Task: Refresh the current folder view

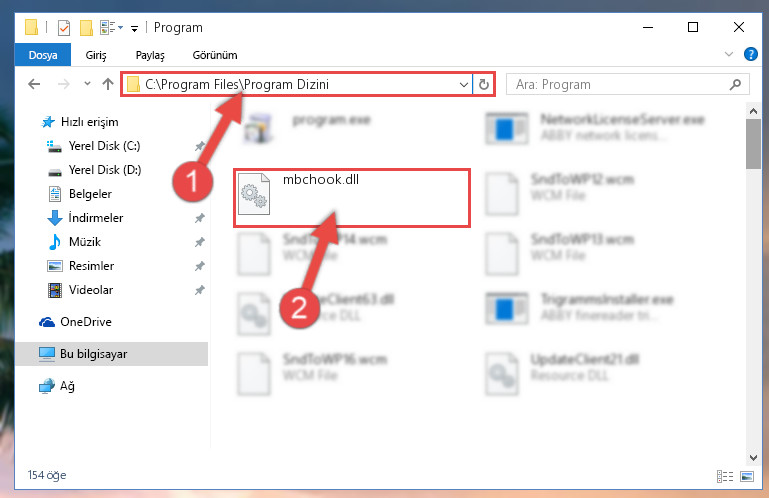Action: point(484,84)
